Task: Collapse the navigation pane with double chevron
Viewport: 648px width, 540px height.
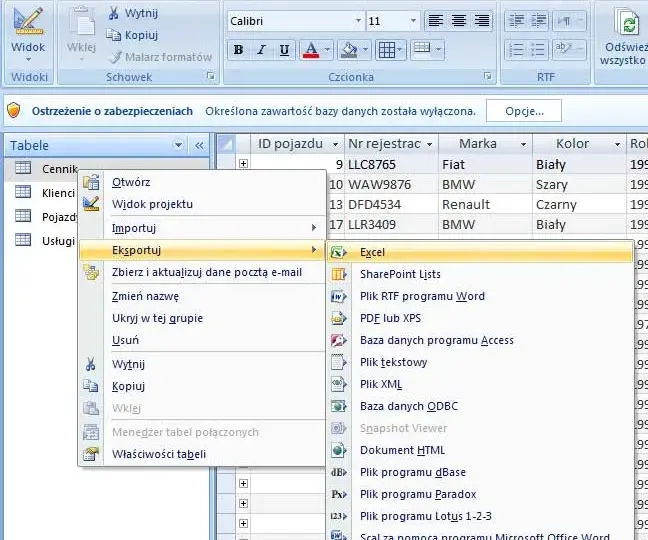Action: pos(199,145)
